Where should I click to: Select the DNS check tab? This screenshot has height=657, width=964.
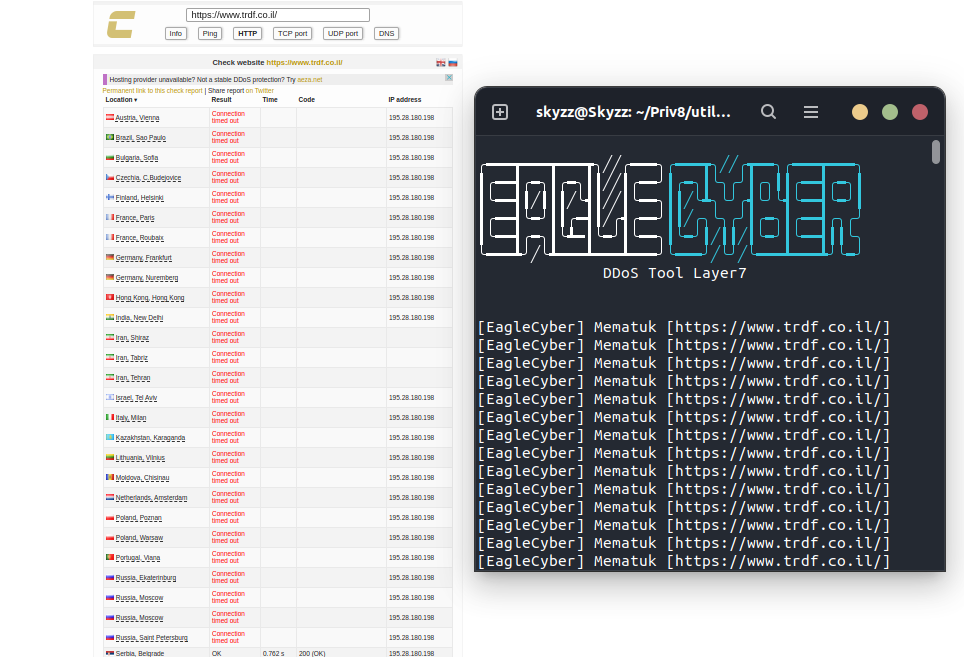click(387, 34)
